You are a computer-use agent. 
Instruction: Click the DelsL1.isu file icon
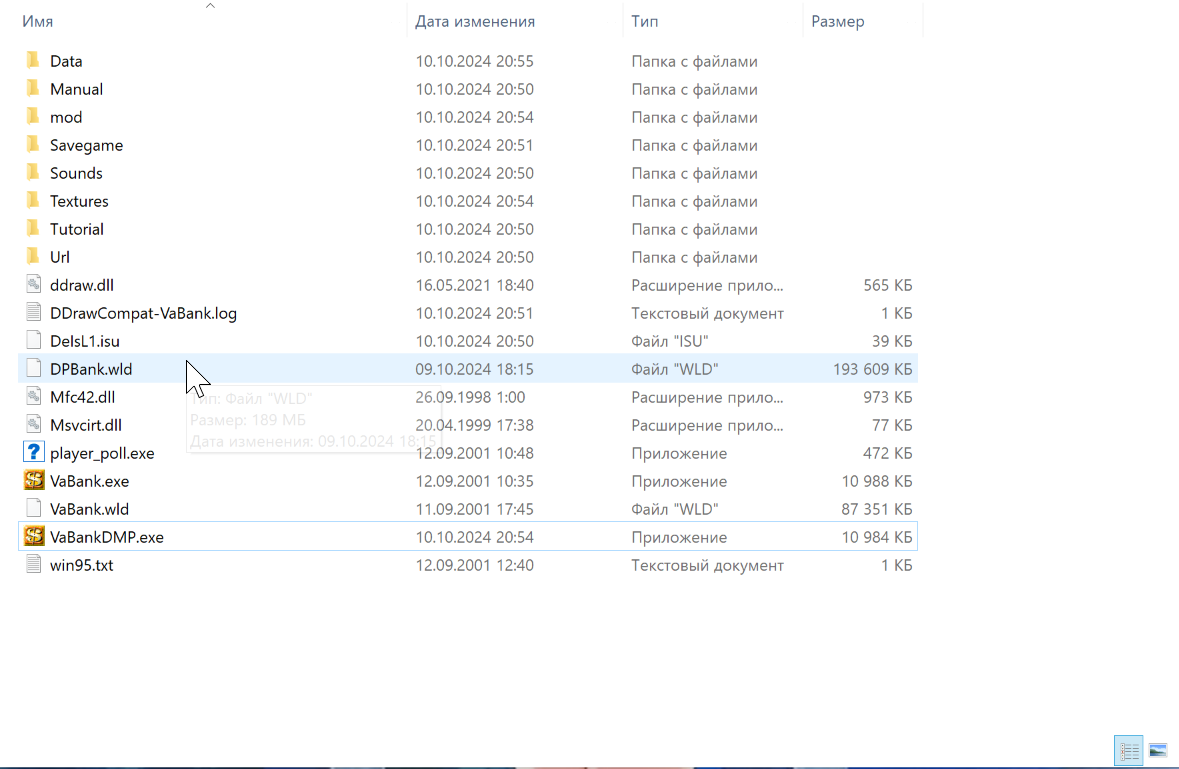click(33, 341)
